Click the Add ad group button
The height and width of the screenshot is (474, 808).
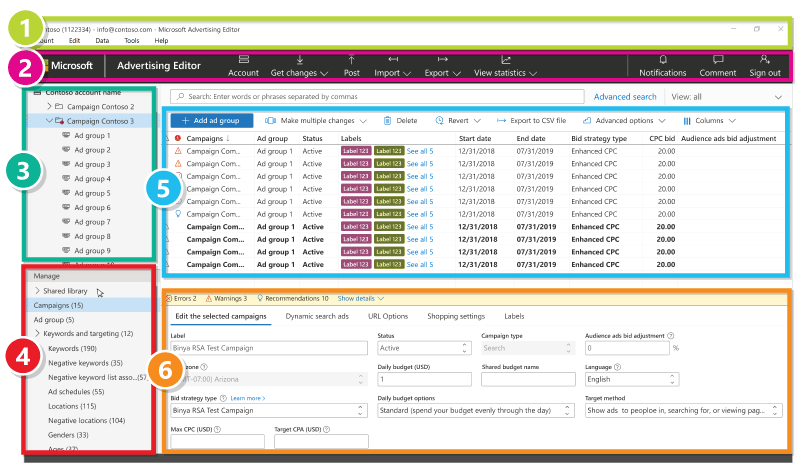click(x=212, y=121)
